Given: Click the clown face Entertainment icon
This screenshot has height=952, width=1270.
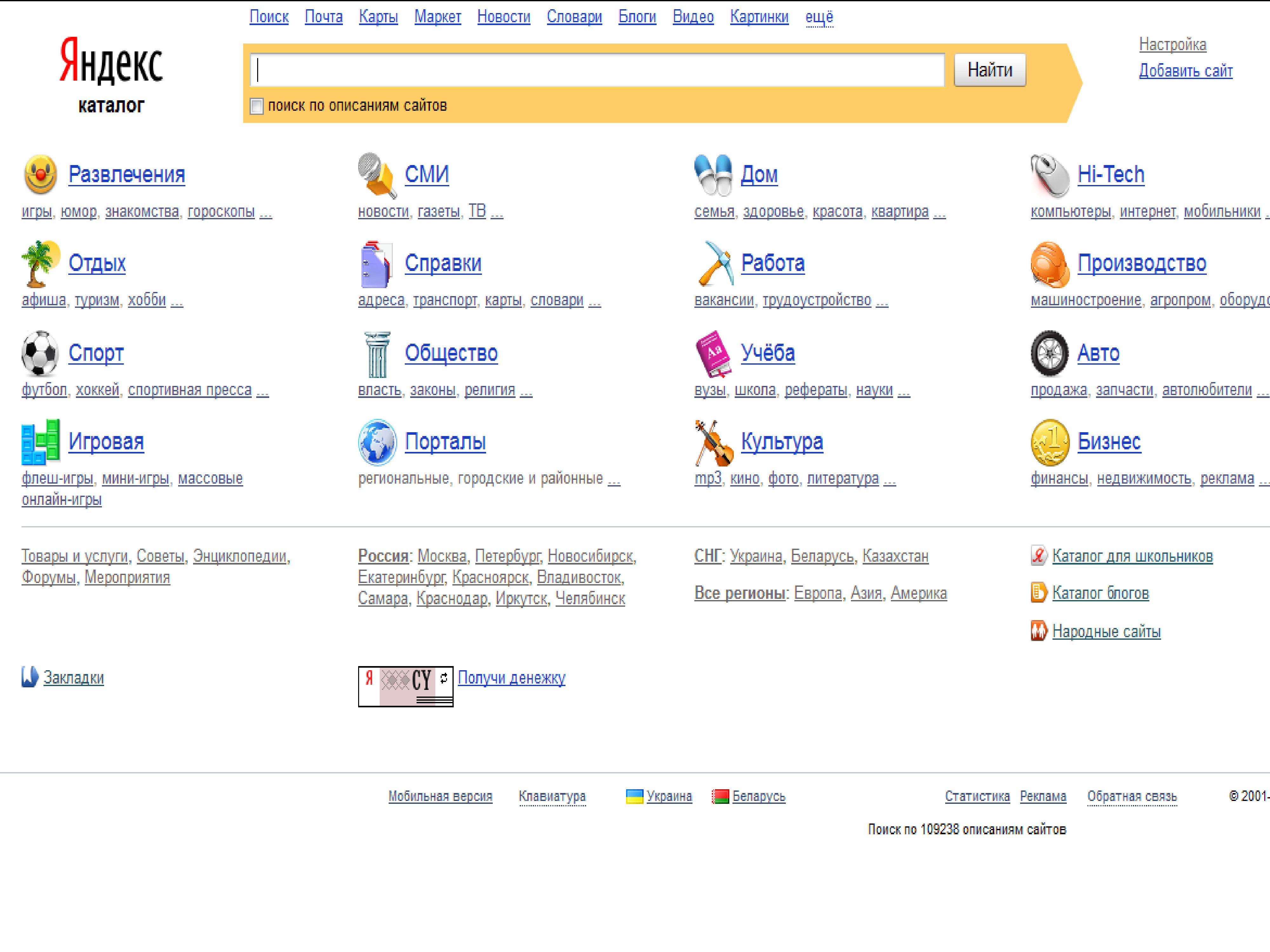Looking at the screenshot, I should coord(40,175).
